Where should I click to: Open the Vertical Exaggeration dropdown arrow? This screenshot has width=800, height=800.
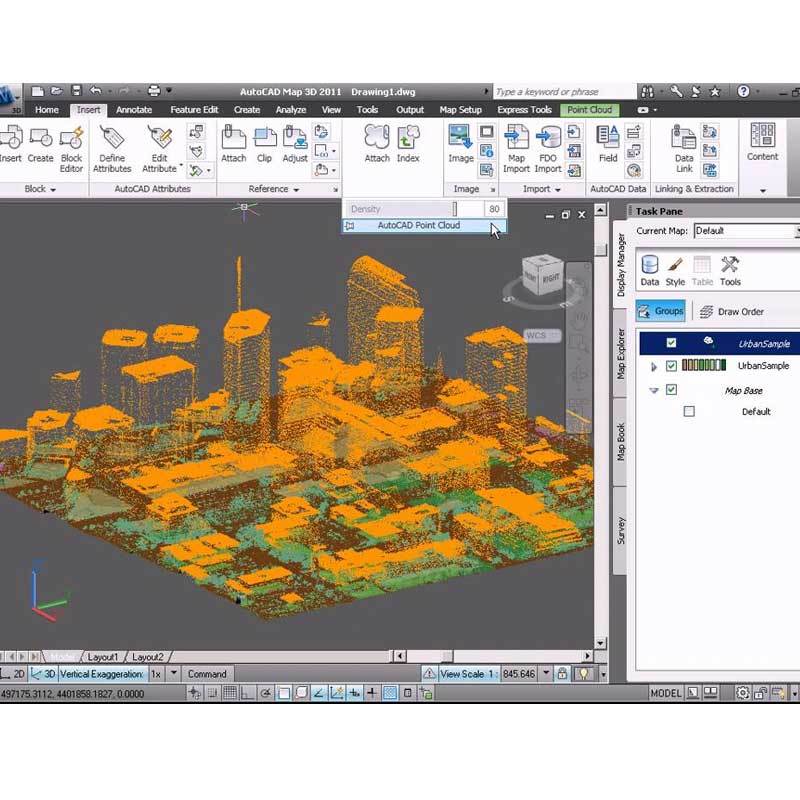tap(173, 673)
